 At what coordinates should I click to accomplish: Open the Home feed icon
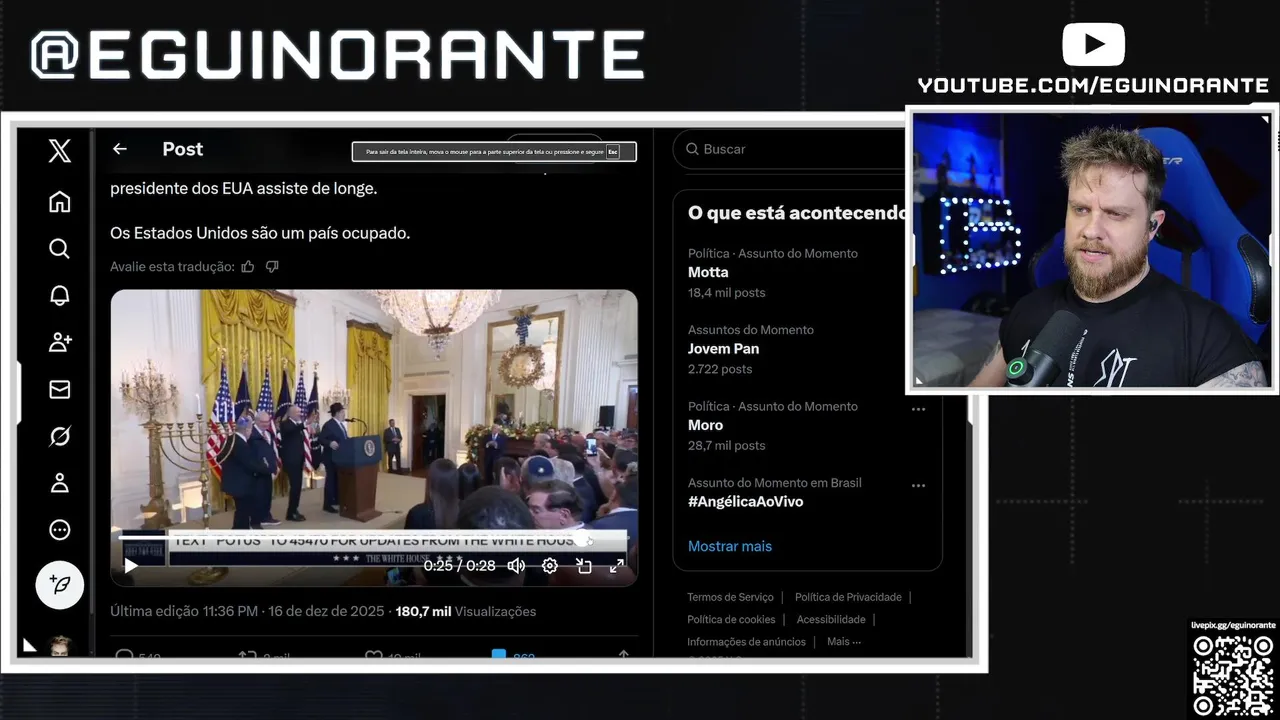point(59,202)
